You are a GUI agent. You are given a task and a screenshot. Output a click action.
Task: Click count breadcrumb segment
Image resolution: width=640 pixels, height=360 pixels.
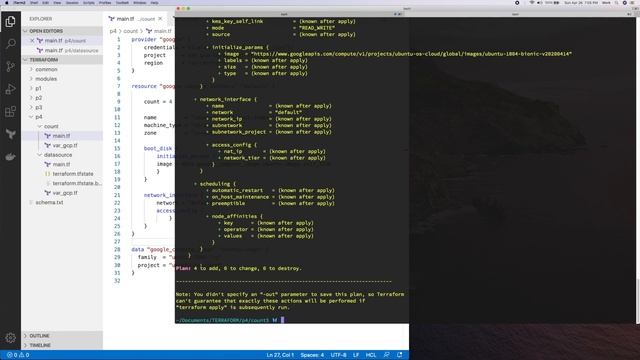pos(131,31)
